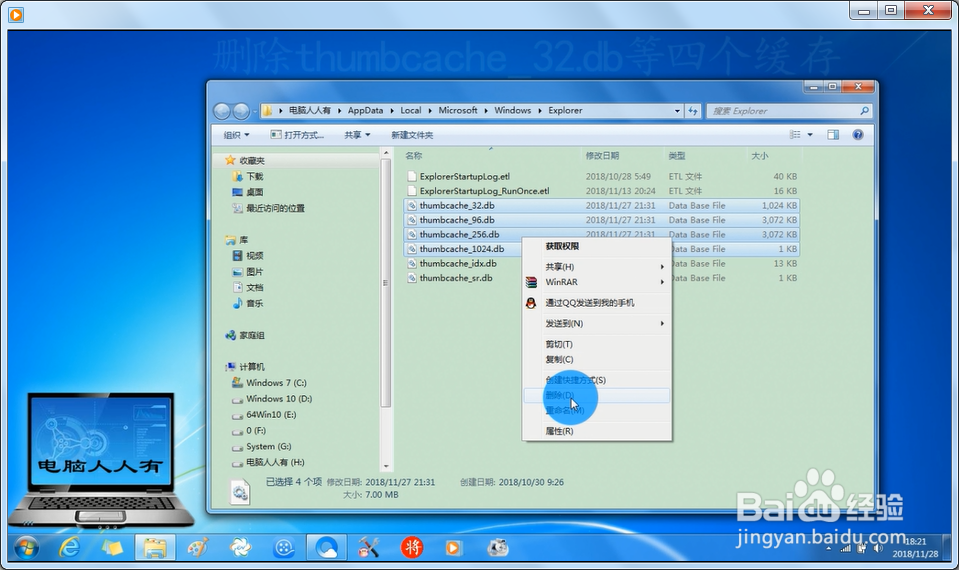Image resolution: width=959 pixels, height=570 pixels.
Task: Click the navigation pane vertical scrollbar
Action: pos(385,282)
